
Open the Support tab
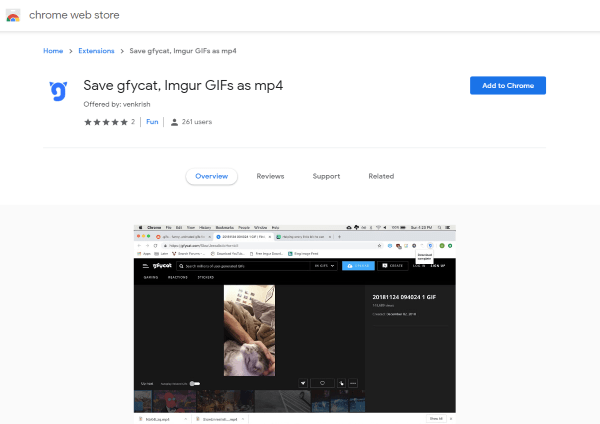(x=326, y=176)
